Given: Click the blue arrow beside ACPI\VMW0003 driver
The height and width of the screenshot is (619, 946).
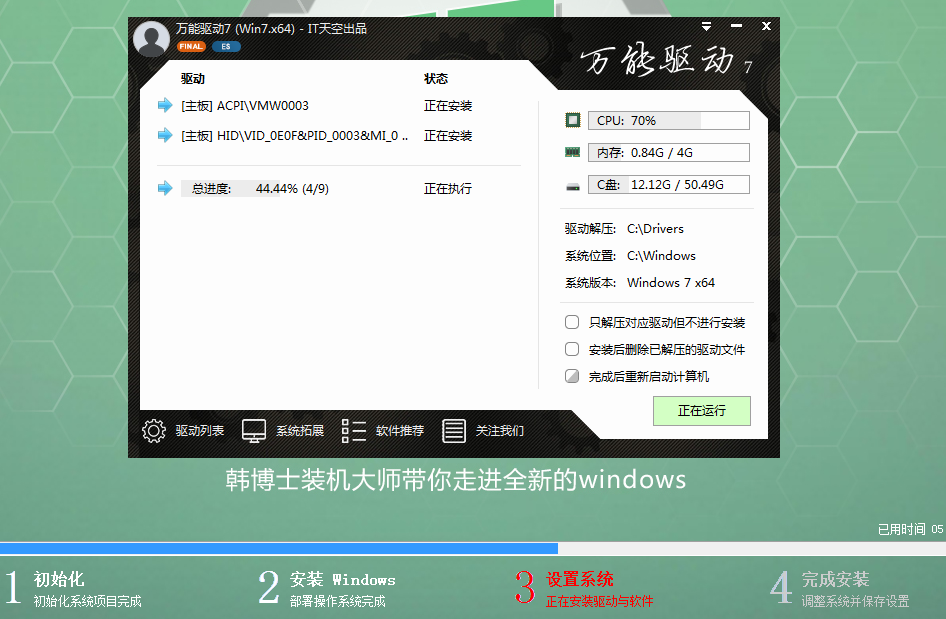Looking at the screenshot, I should point(165,105).
